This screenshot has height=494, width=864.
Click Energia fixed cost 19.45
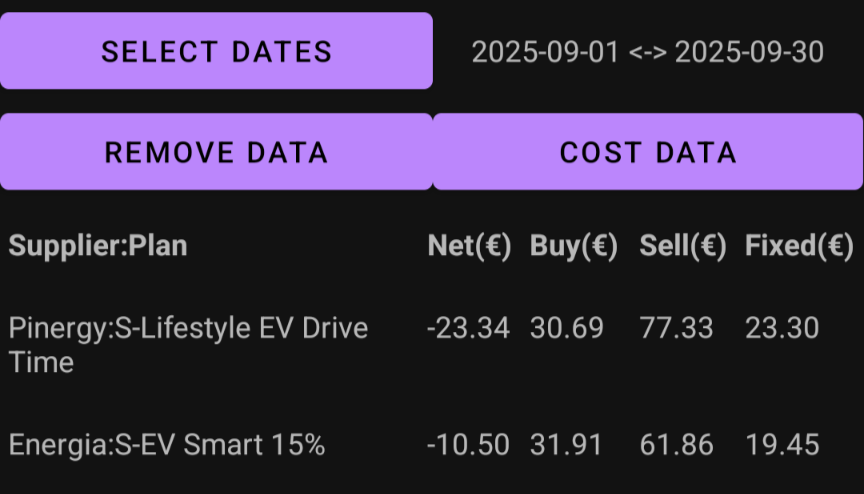pos(782,444)
